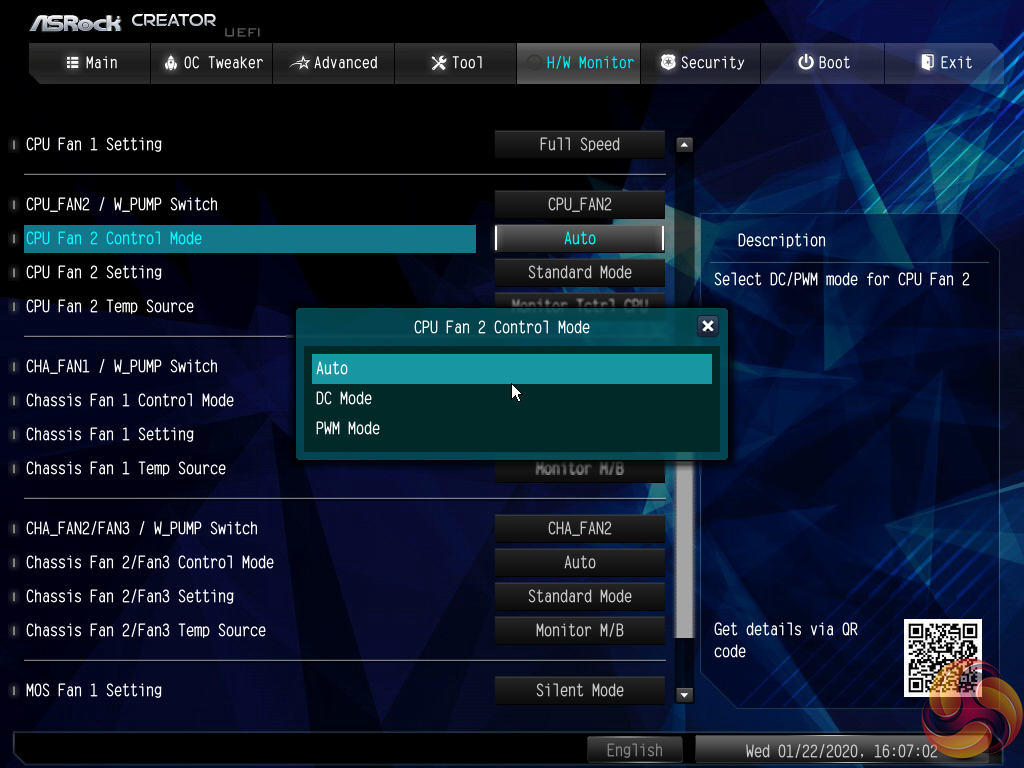Open the Security tab

point(701,63)
